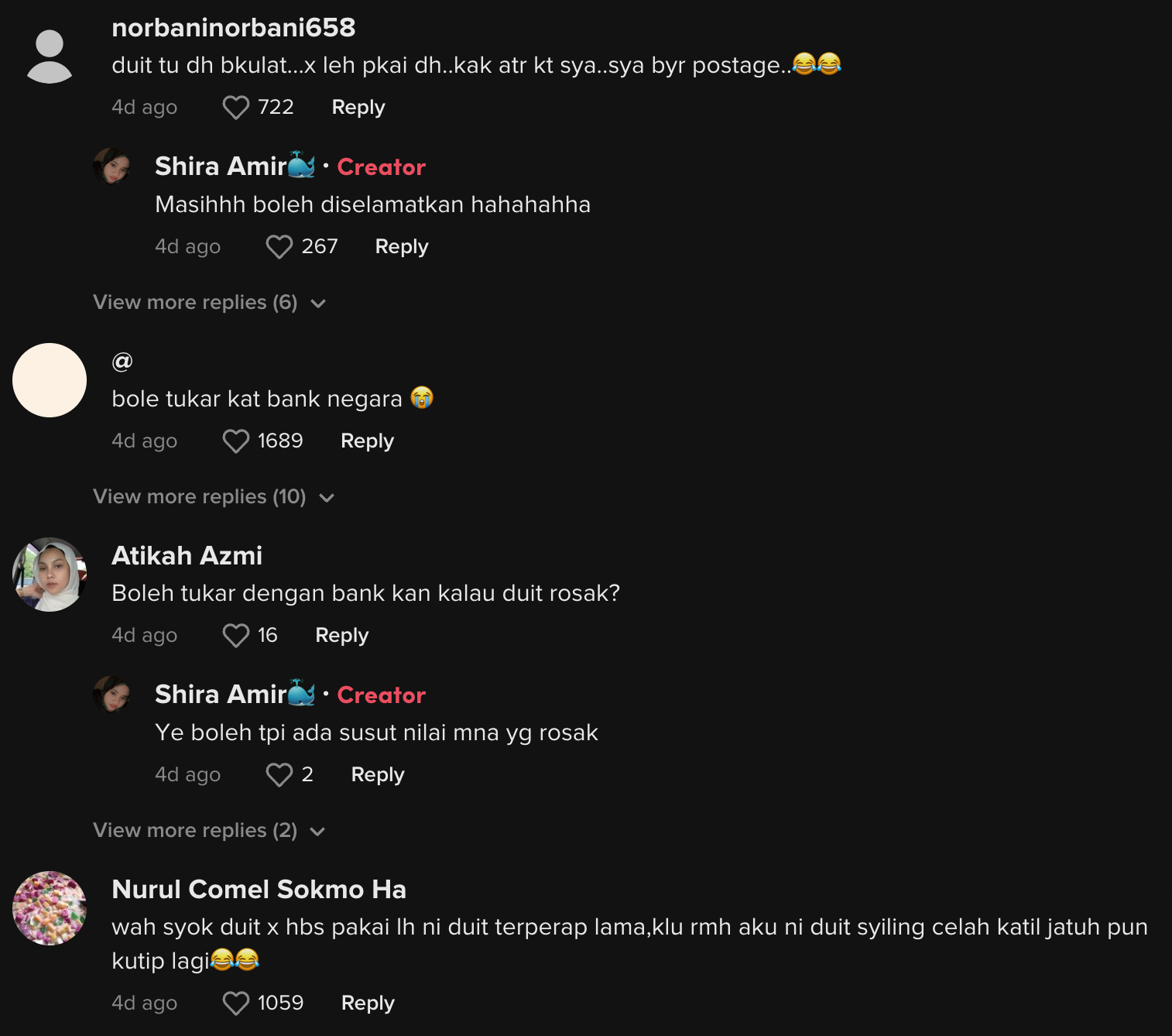Screen dimensions: 1172x1036
Task: Open Atikah Azmi's profile name
Action: (x=187, y=556)
